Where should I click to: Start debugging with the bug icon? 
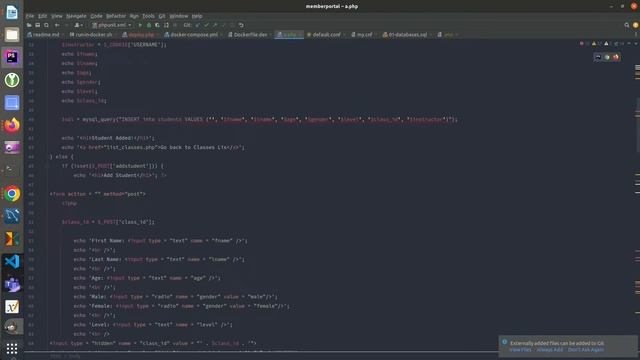coord(149,25)
